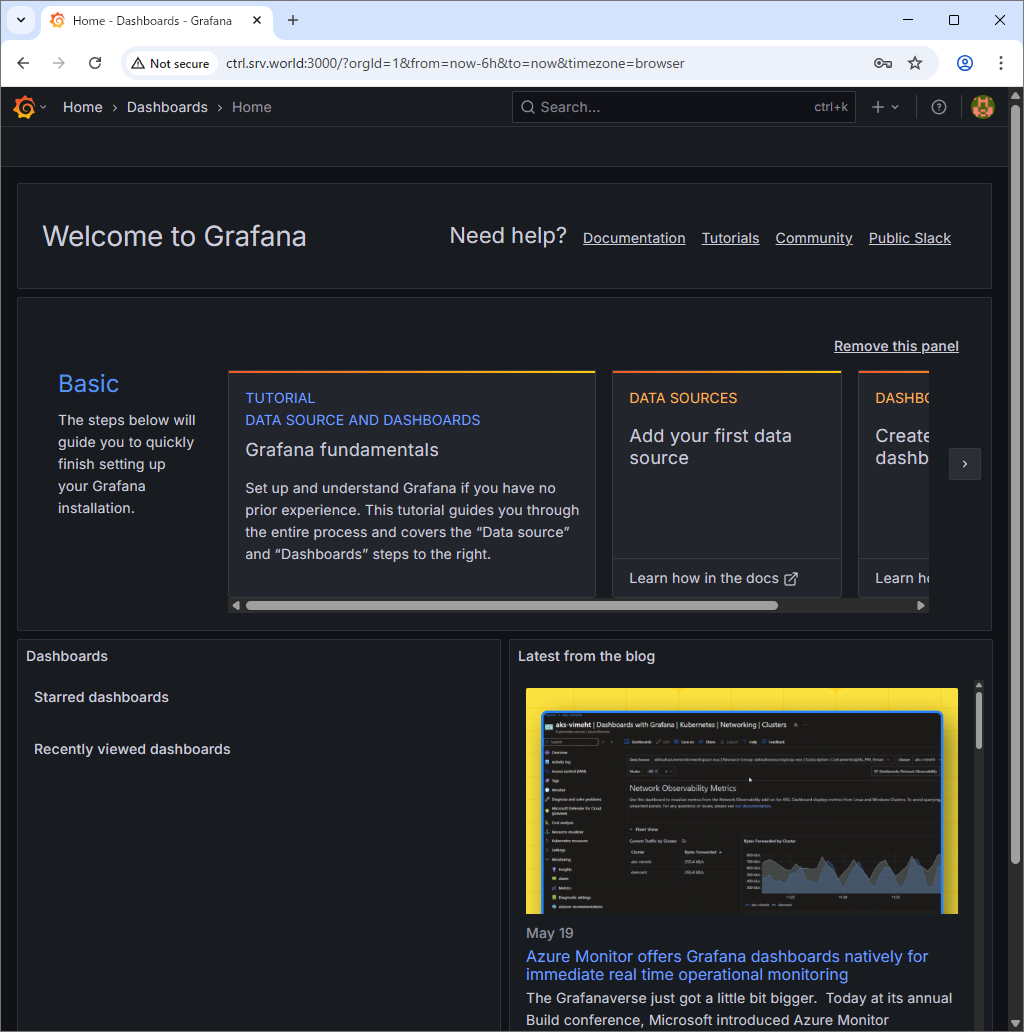The image size is (1024, 1032).
Task: Click the horizontal cards scrollbar thumb
Action: tap(512, 606)
